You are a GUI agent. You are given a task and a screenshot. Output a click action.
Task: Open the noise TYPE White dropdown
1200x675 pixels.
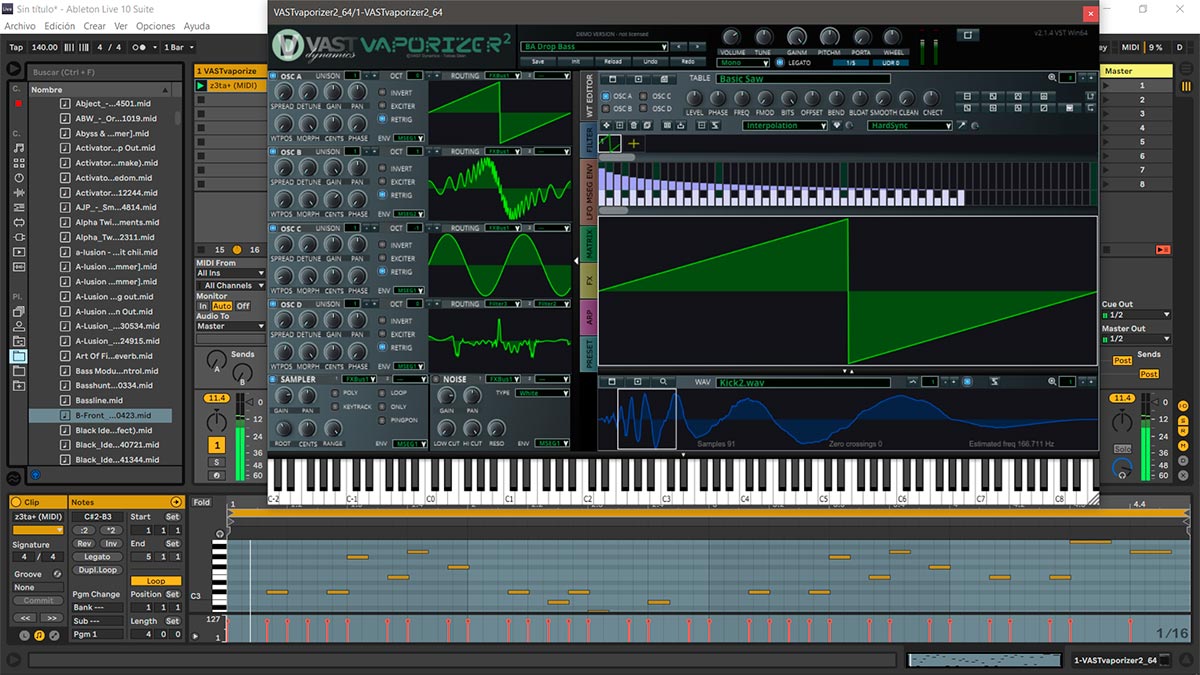coord(543,393)
